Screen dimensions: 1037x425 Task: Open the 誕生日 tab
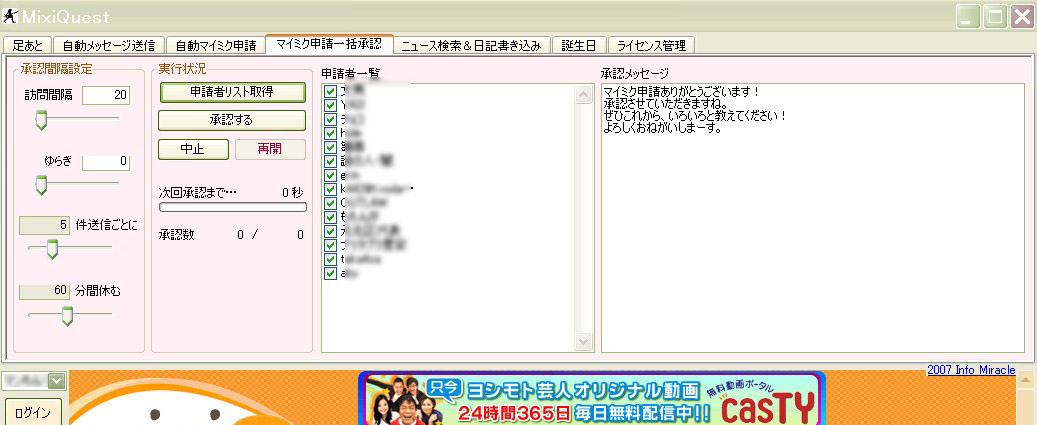(x=579, y=46)
